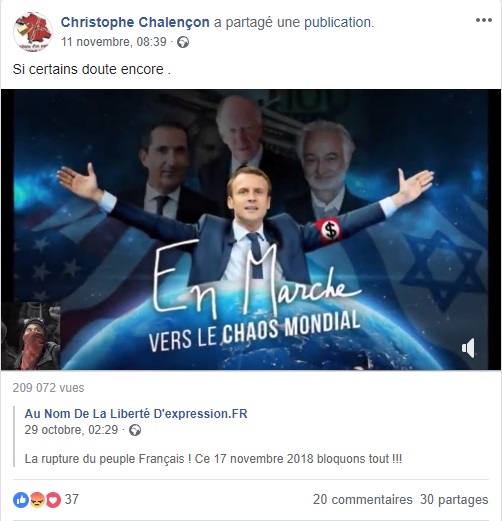This screenshot has width=502, height=521.
Task: Open the '29 octobre, 02:29' original post timestamp
Action: tap(71, 430)
